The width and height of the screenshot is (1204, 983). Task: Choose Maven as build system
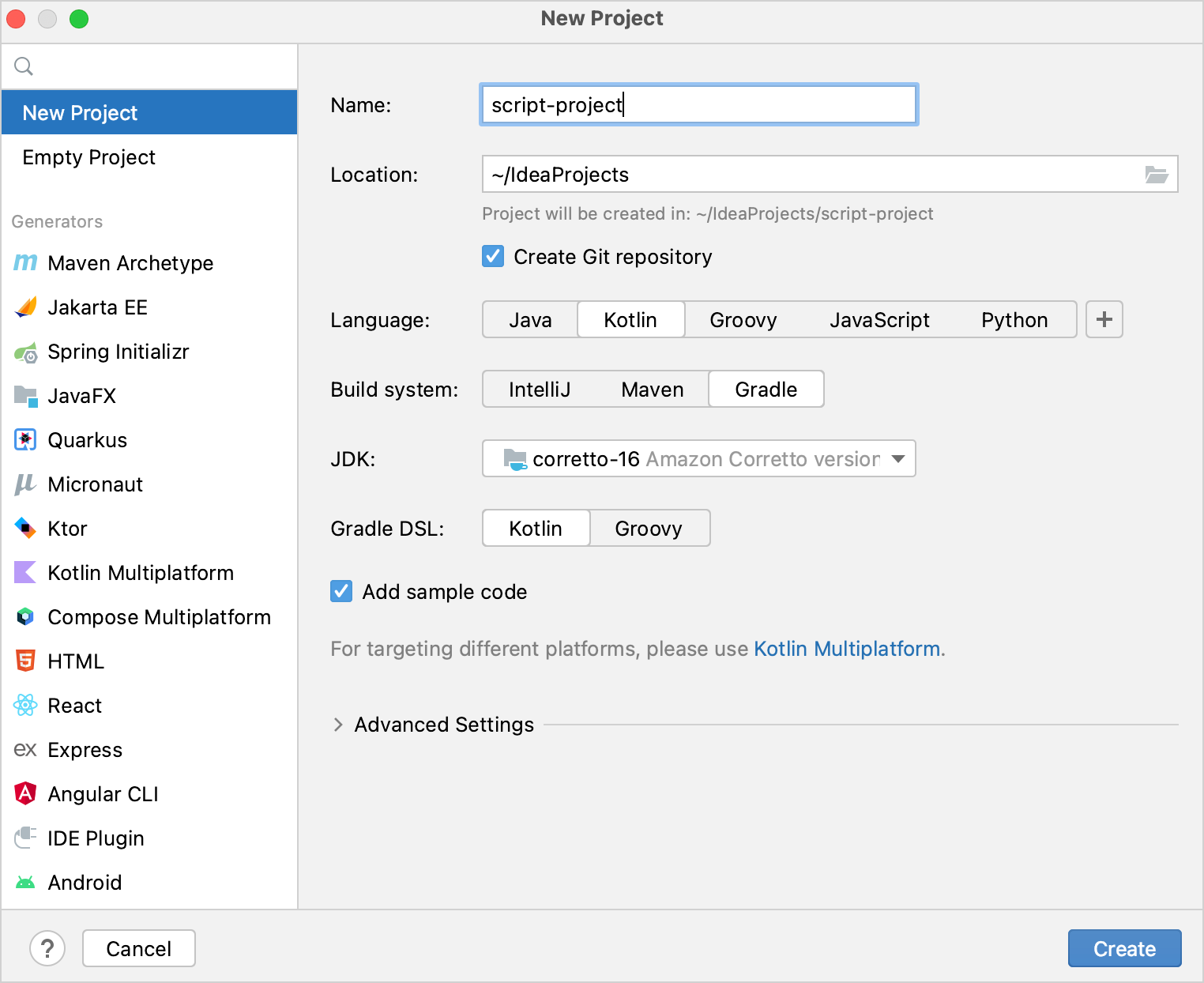tap(652, 390)
